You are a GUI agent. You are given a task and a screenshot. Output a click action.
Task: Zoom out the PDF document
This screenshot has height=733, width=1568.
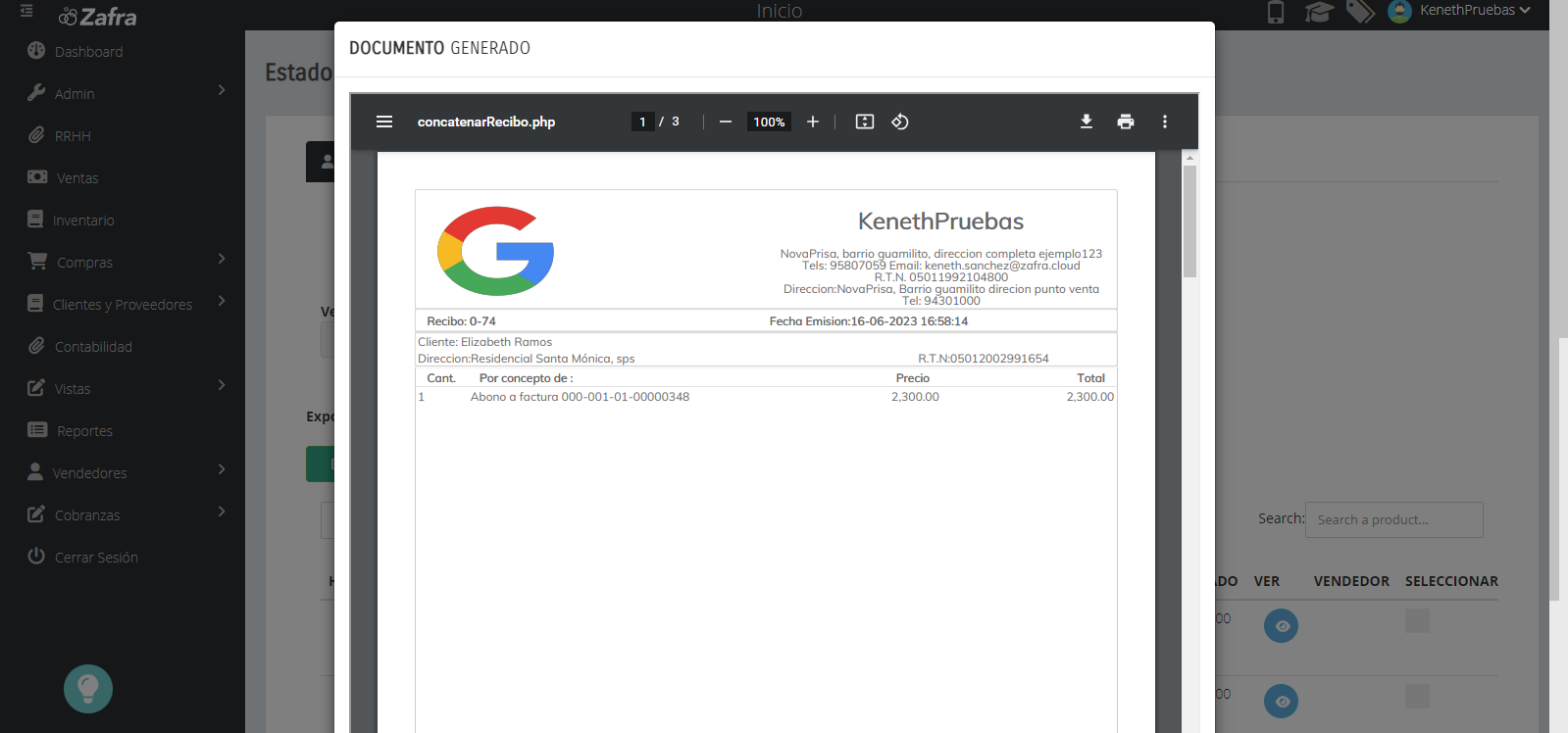(726, 122)
